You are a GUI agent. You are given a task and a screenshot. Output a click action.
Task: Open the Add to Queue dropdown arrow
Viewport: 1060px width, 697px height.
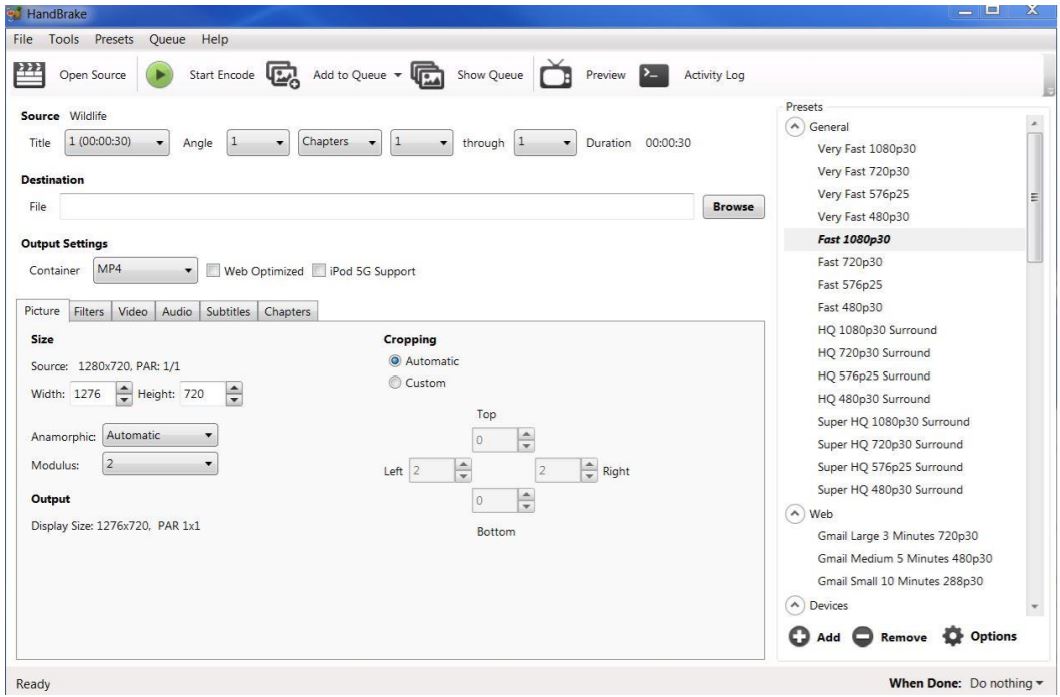(398, 75)
